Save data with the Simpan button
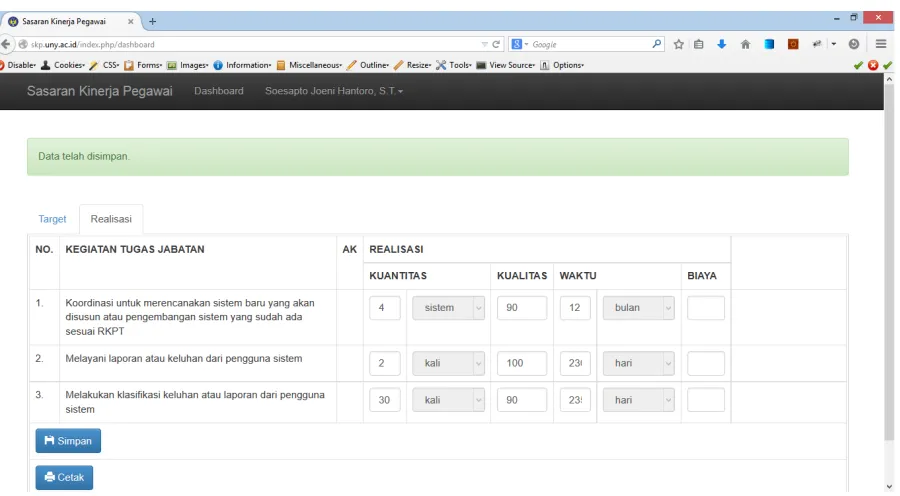This screenshot has height=496, width=900. click(68, 441)
